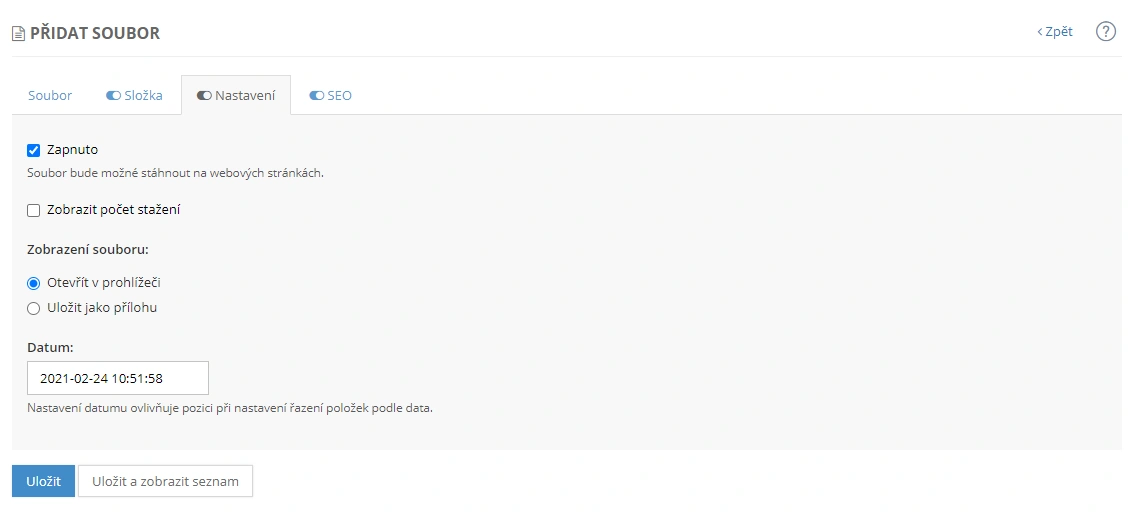The height and width of the screenshot is (513, 1132).
Task: Click the toggle switch icon on the Složka tab
Action: [113, 96]
